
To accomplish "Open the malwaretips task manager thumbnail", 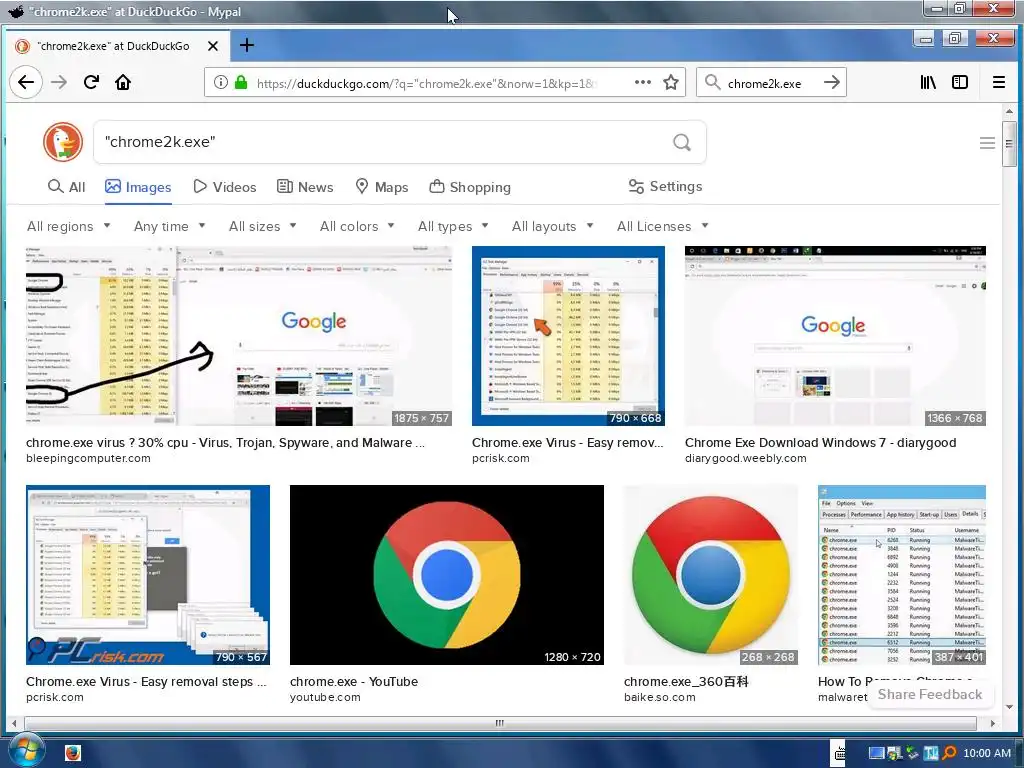I will pyautogui.click(x=902, y=575).
